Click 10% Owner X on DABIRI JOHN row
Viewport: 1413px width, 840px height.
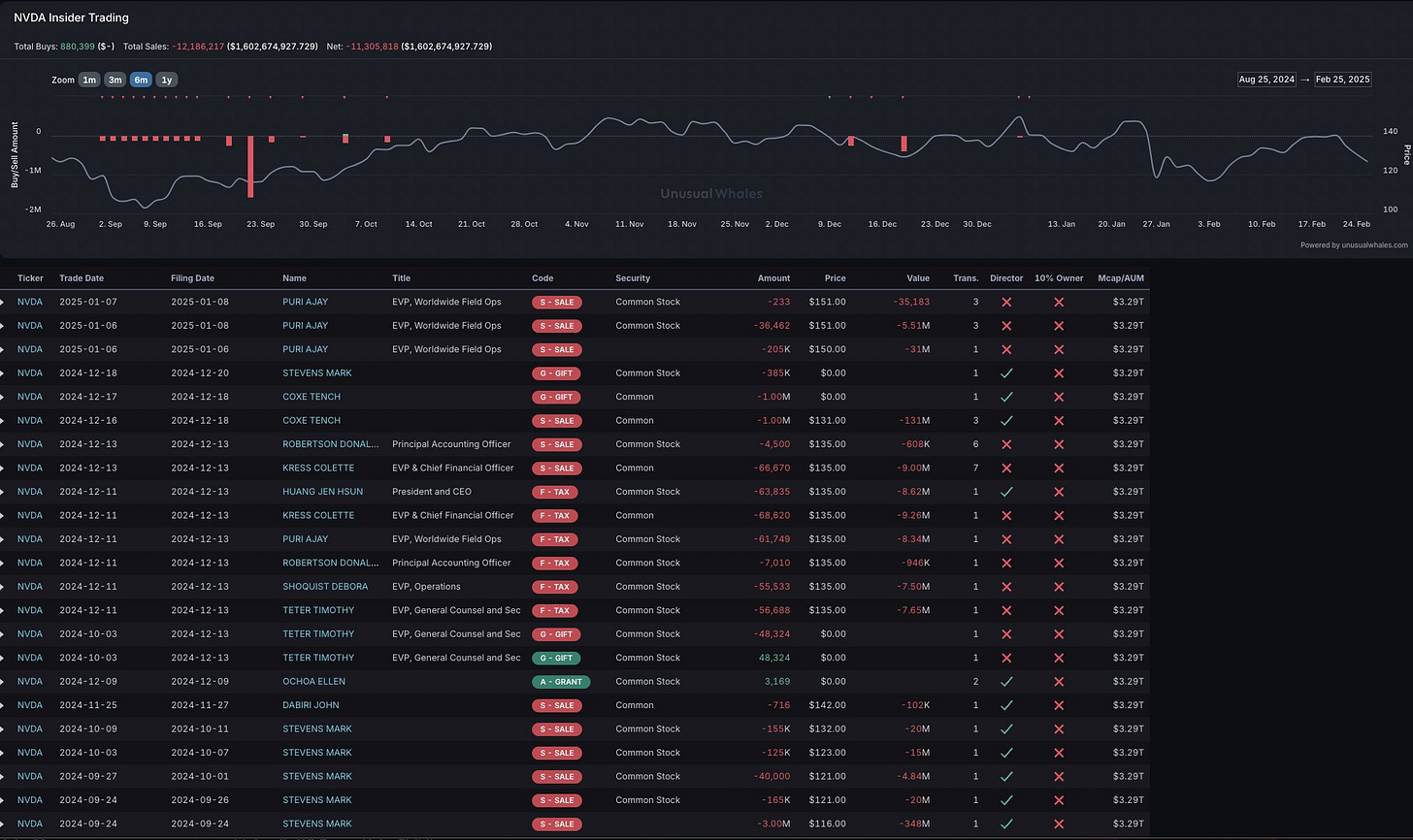coord(1059,705)
